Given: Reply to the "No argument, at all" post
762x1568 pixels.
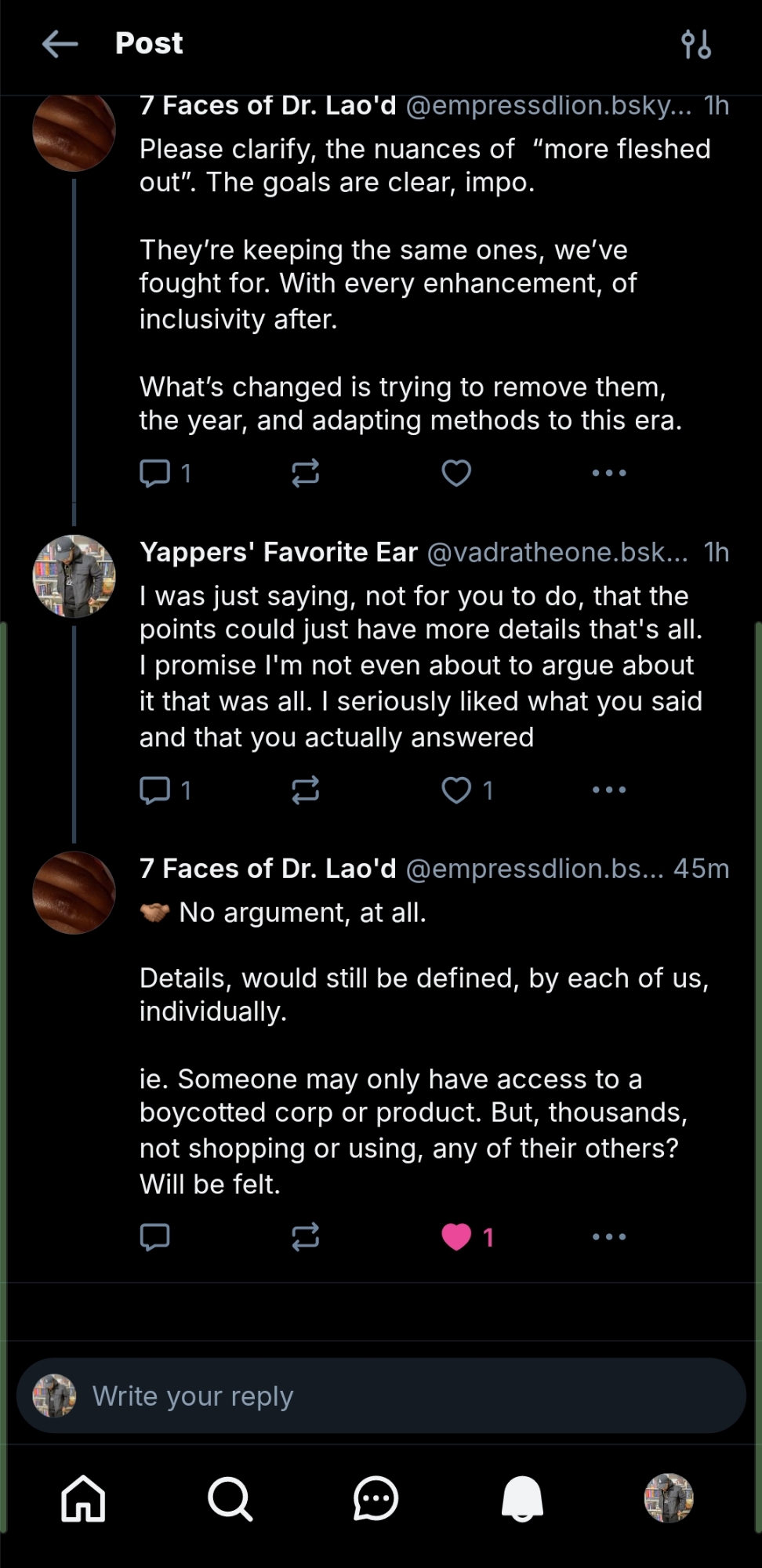Looking at the screenshot, I should click(x=154, y=1236).
